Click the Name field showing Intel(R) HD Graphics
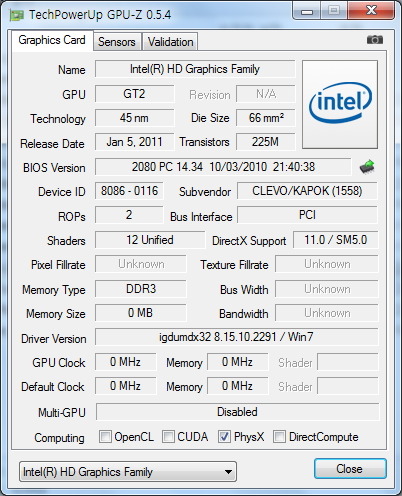This screenshot has width=402, height=496. (x=195, y=69)
